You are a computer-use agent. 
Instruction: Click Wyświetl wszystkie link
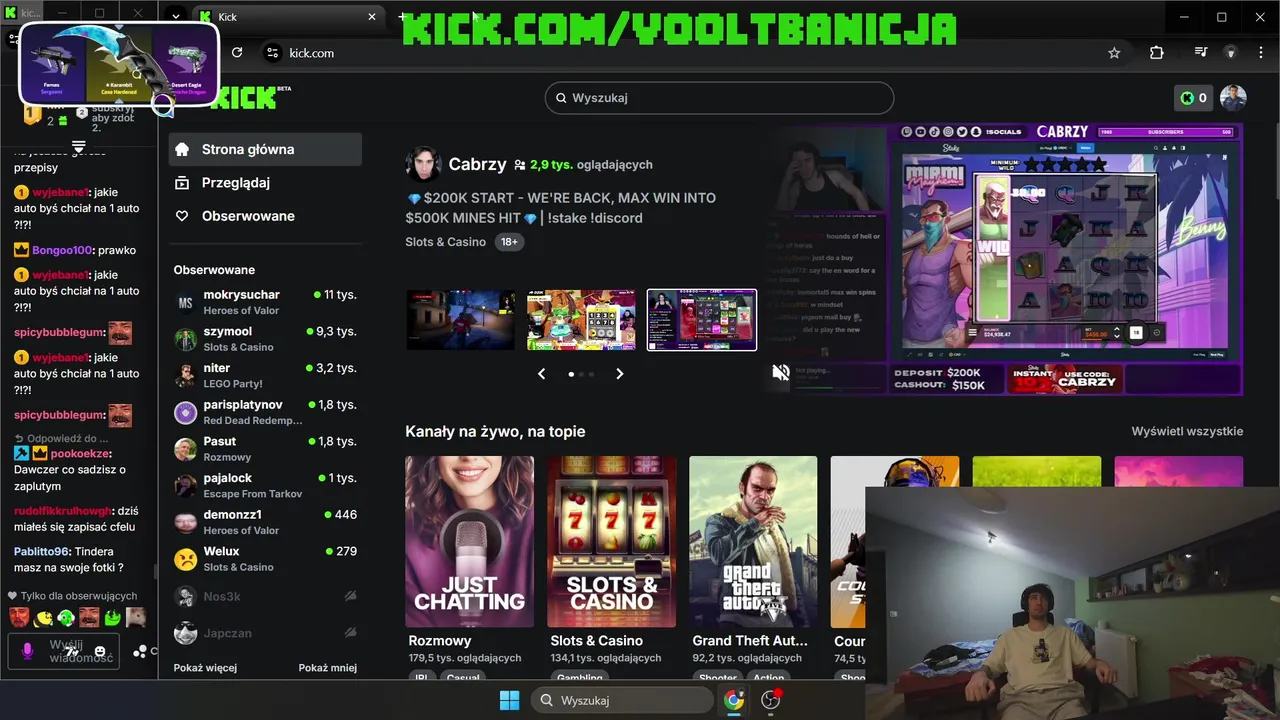(x=1187, y=431)
